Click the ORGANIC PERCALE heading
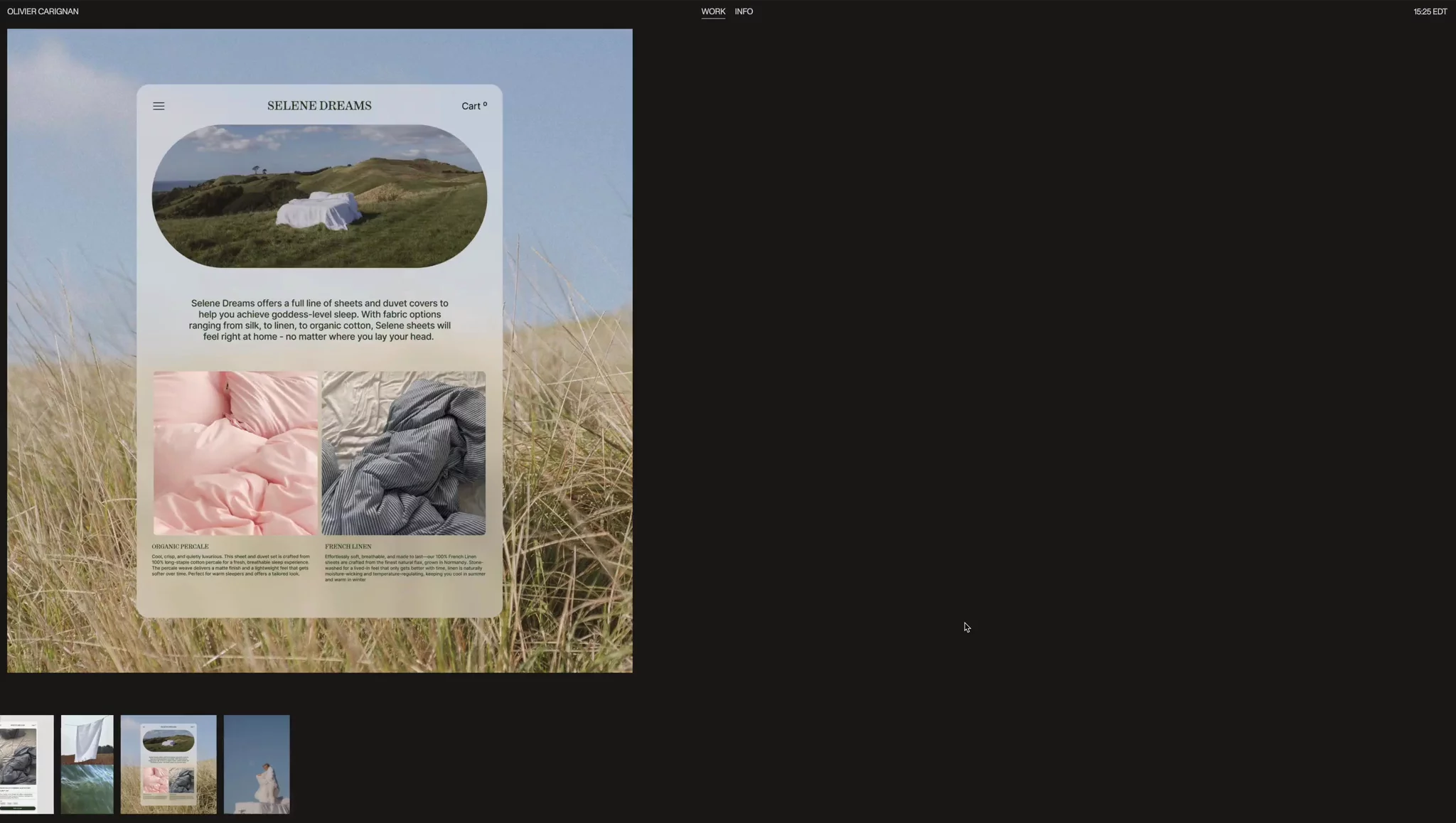1456x823 pixels. (x=180, y=547)
